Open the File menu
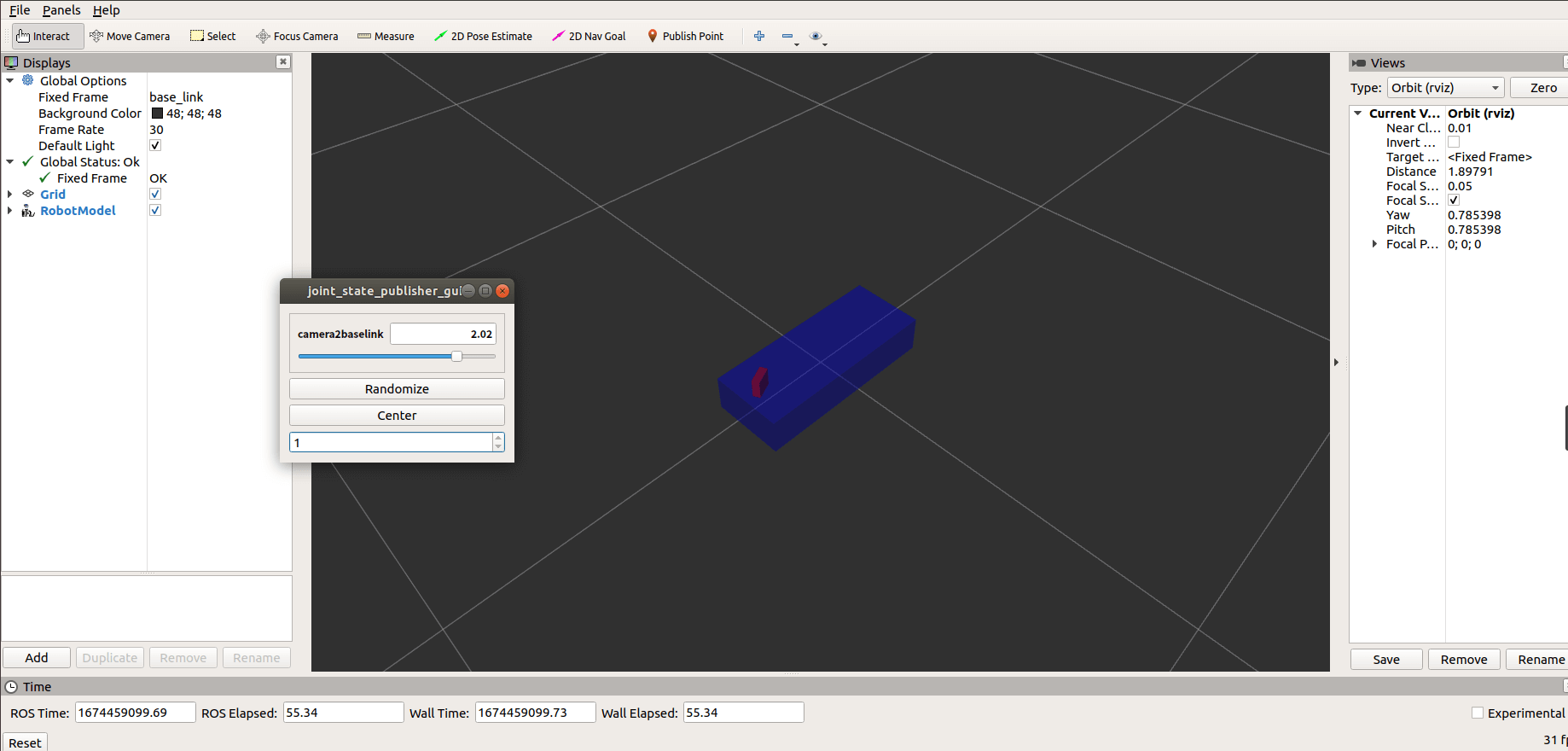Image resolution: width=1568 pixels, height=751 pixels. (20, 9)
